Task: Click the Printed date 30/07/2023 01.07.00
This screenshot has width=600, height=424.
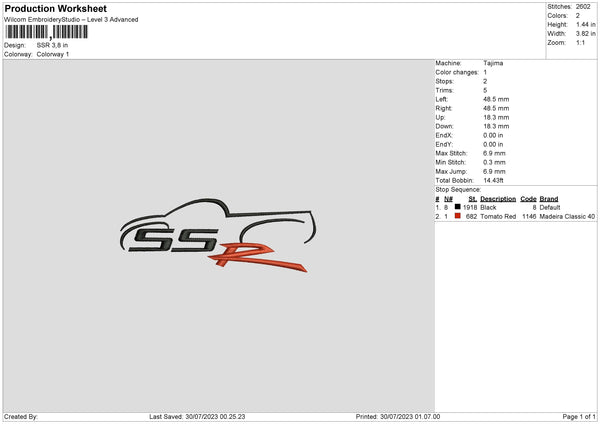Action: tap(410, 416)
